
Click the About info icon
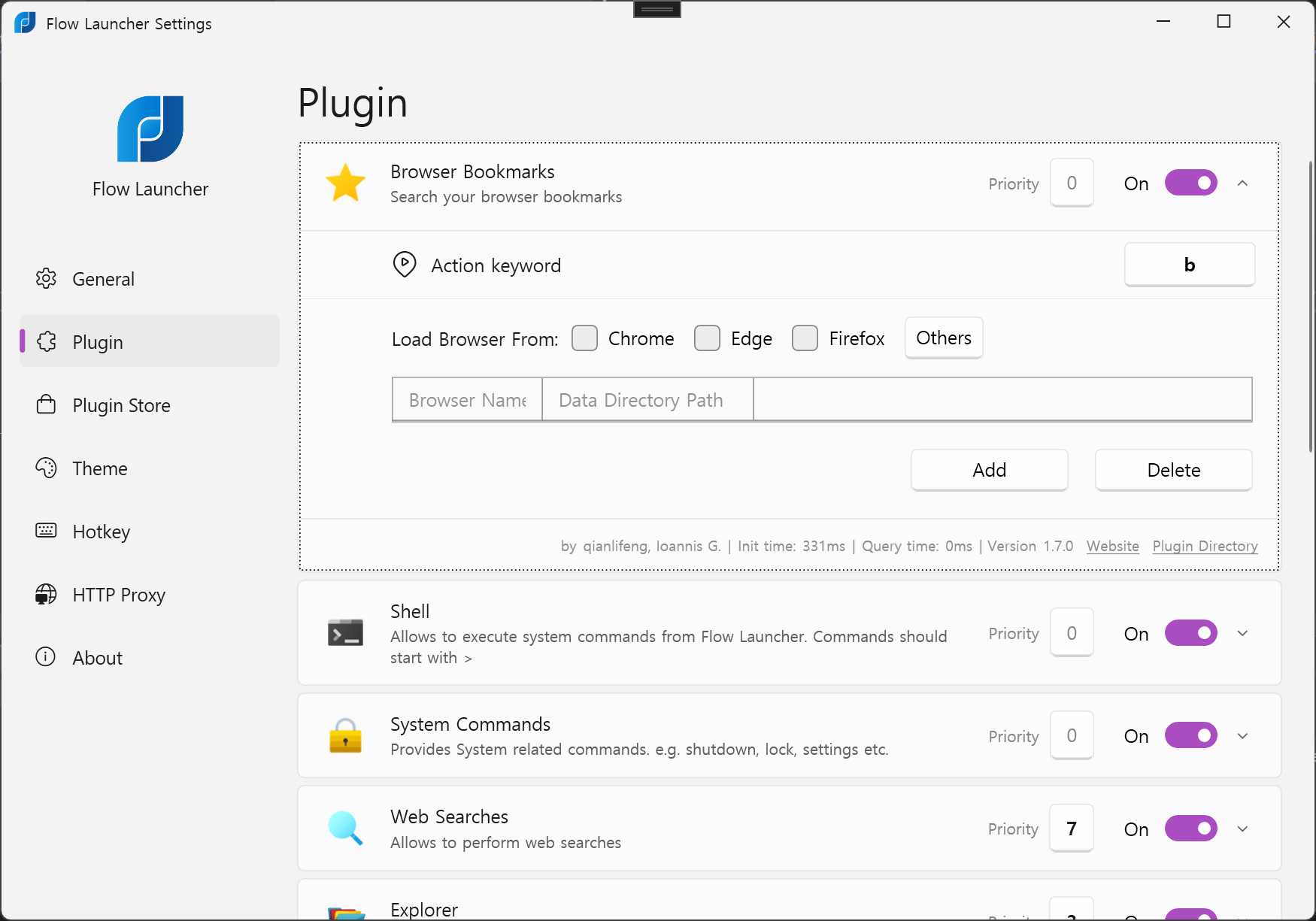(46, 657)
